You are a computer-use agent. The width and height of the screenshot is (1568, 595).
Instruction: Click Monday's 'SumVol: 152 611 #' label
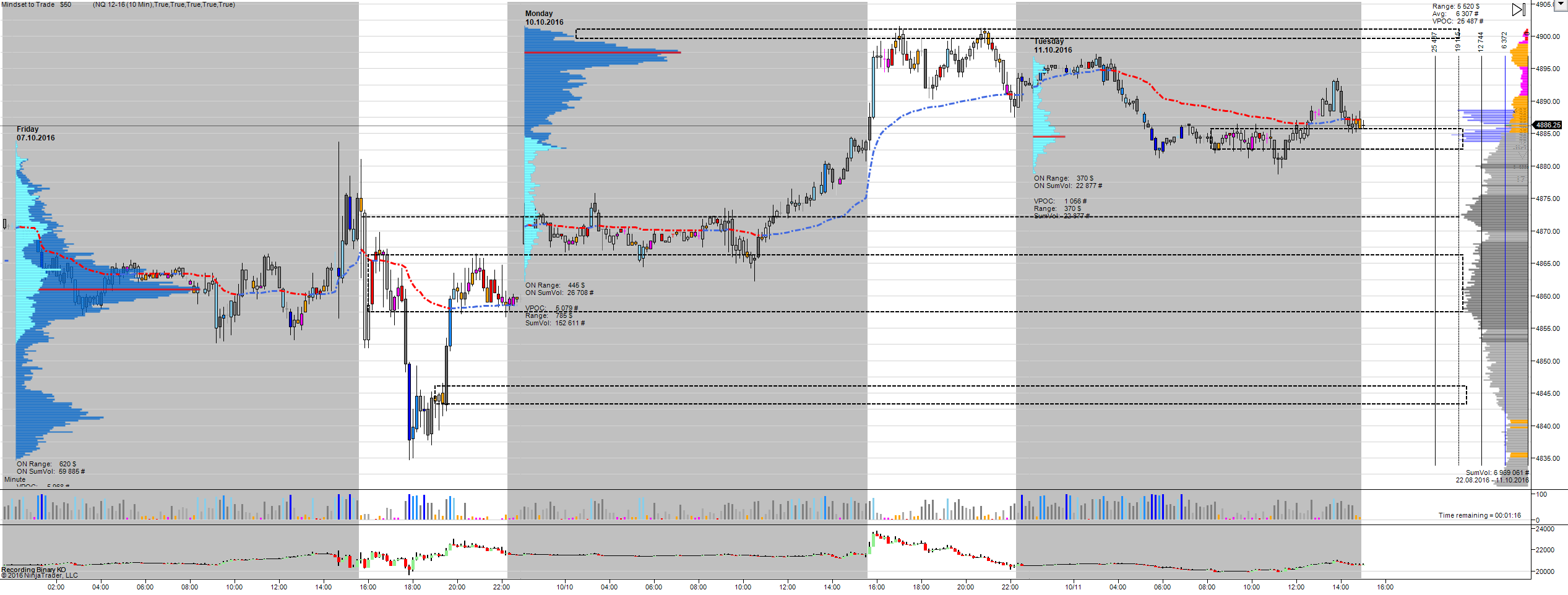555,323
